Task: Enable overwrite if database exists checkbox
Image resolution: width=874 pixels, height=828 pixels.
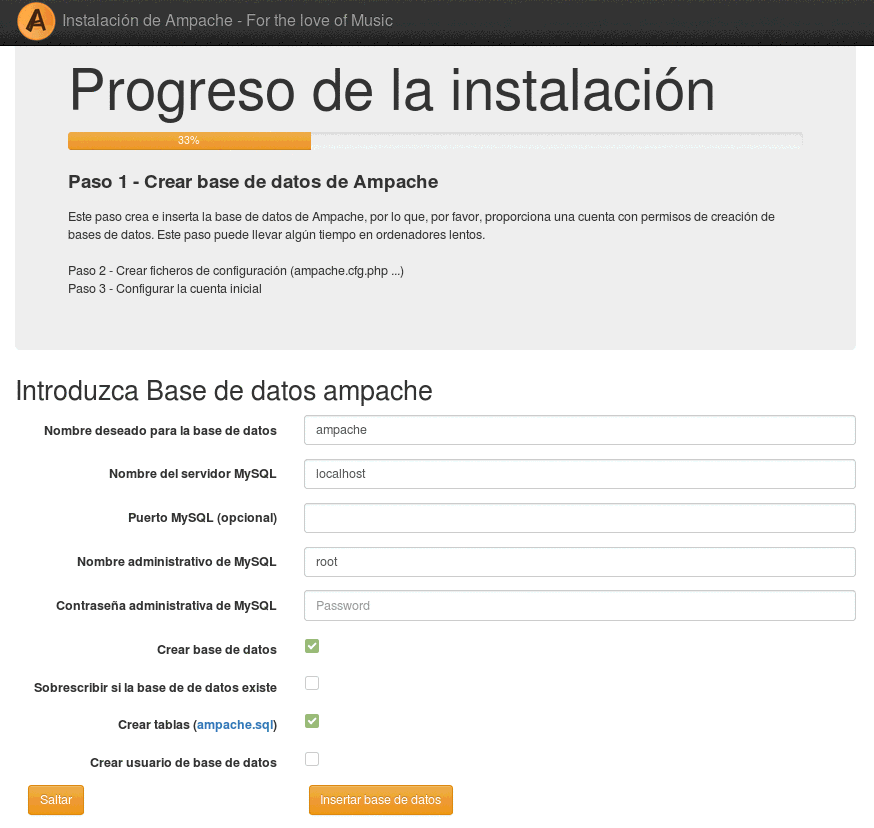Action: (312, 683)
